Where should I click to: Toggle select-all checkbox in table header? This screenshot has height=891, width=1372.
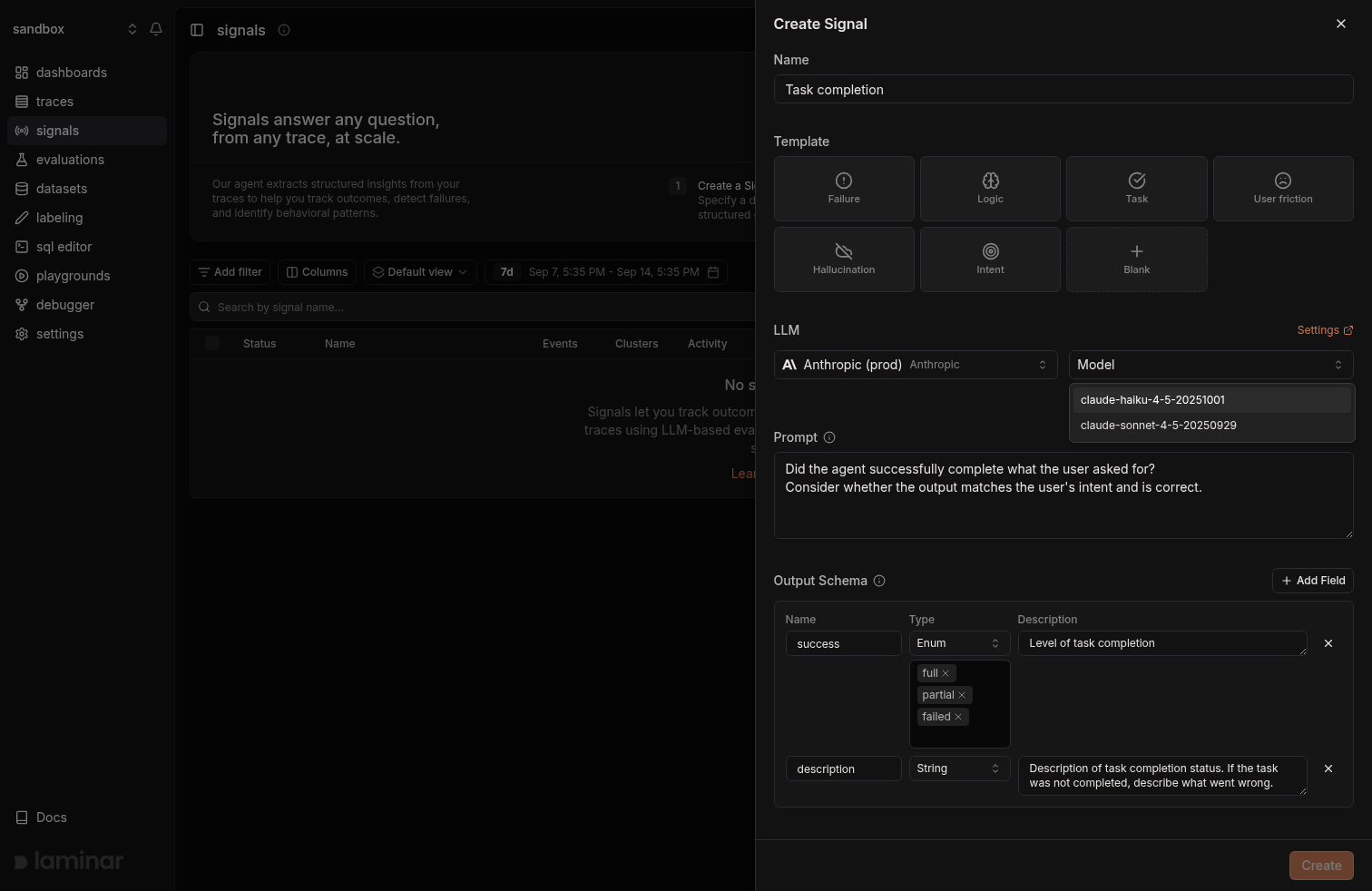point(212,343)
